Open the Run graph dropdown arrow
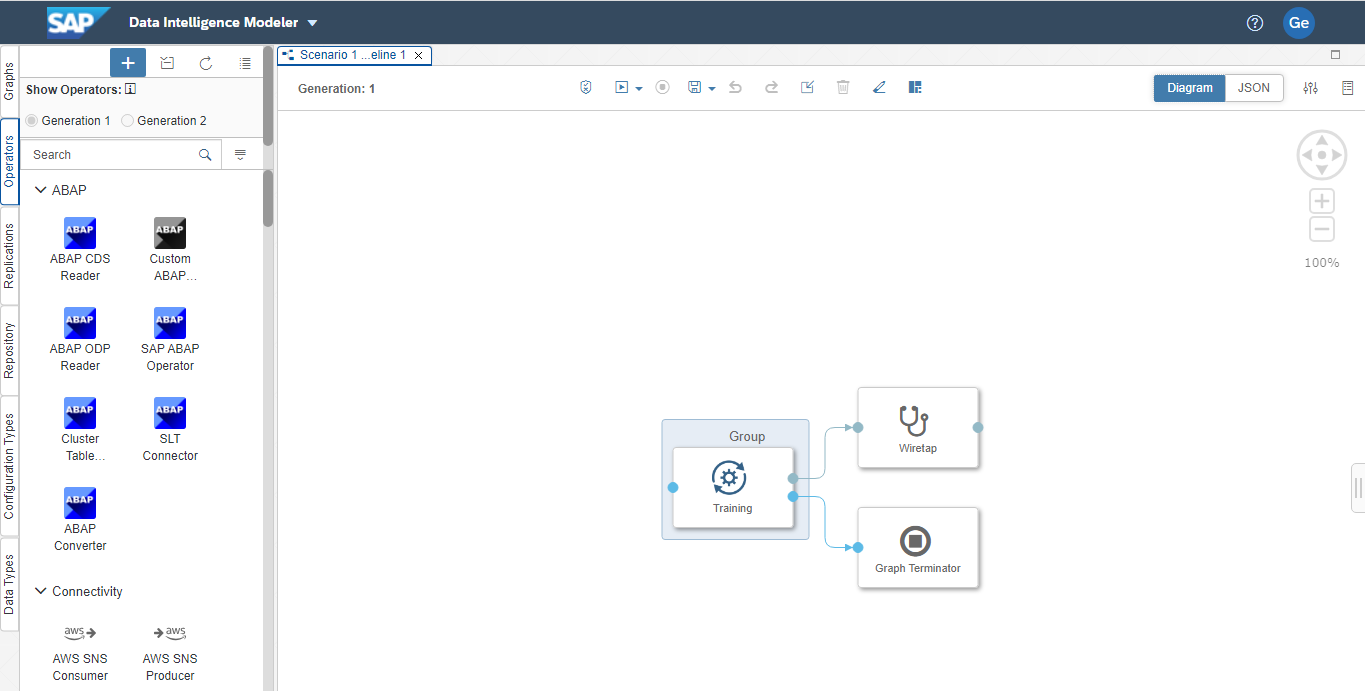This screenshot has height=691, width=1365. coord(639,89)
